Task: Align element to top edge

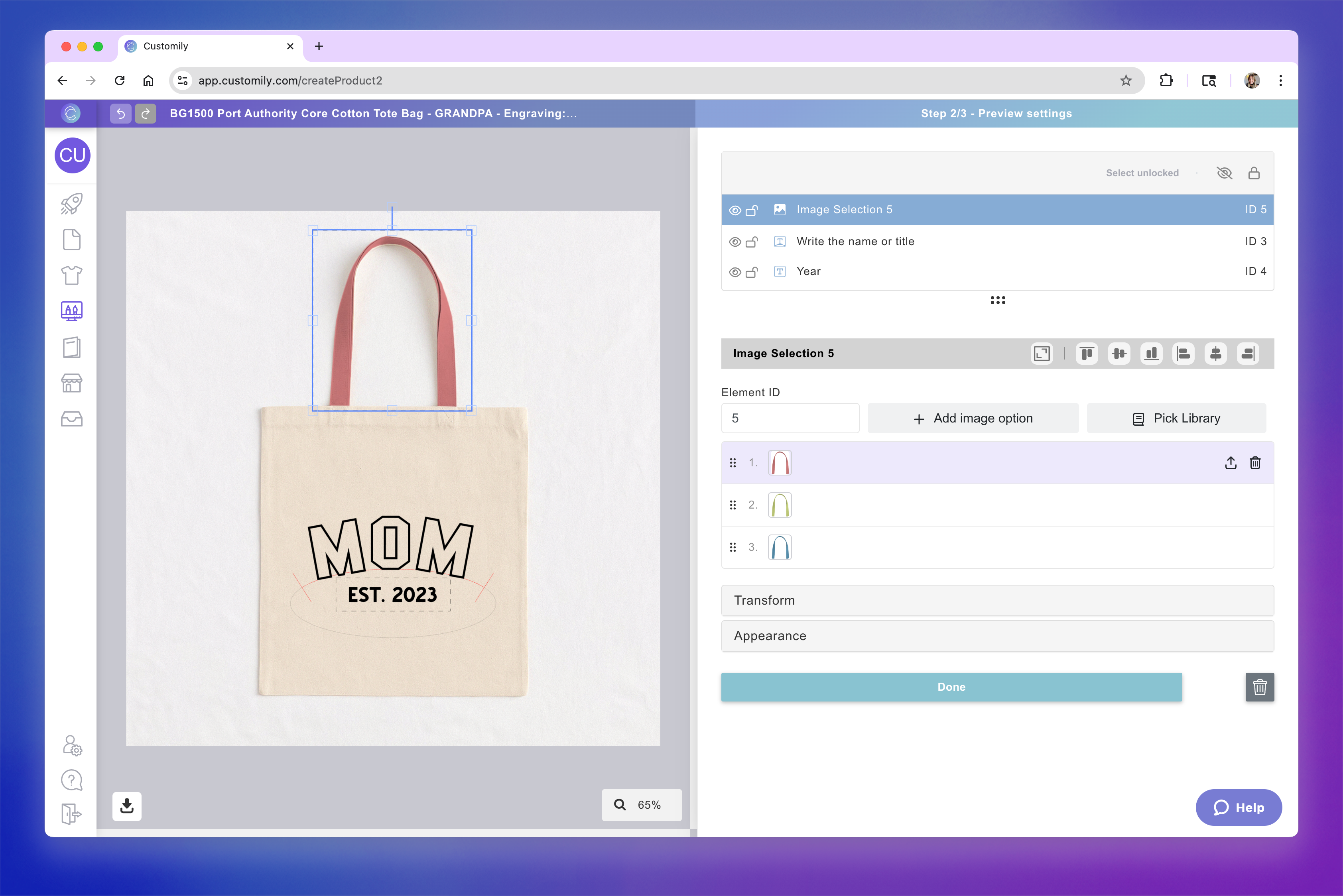Action: point(1087,354)
